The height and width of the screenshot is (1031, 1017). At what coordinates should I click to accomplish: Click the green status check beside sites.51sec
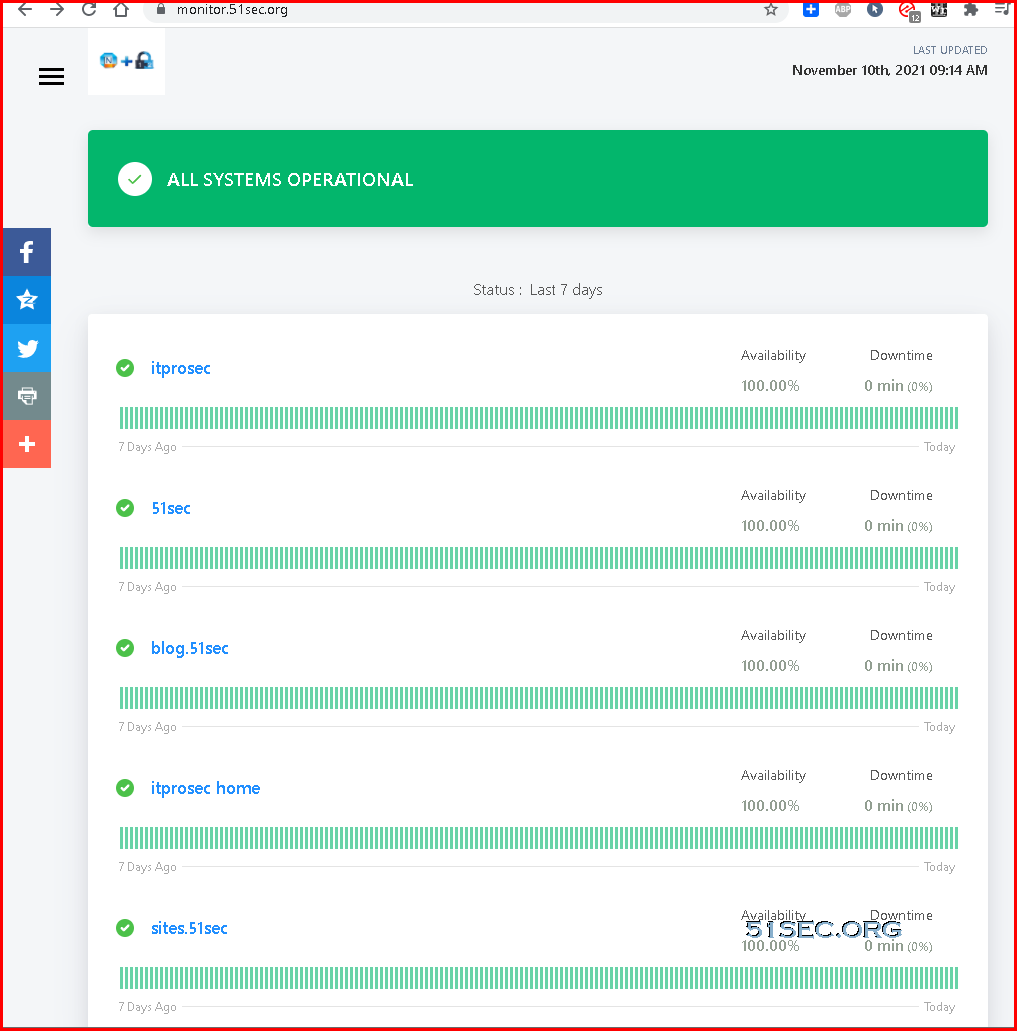coord(125,928)
